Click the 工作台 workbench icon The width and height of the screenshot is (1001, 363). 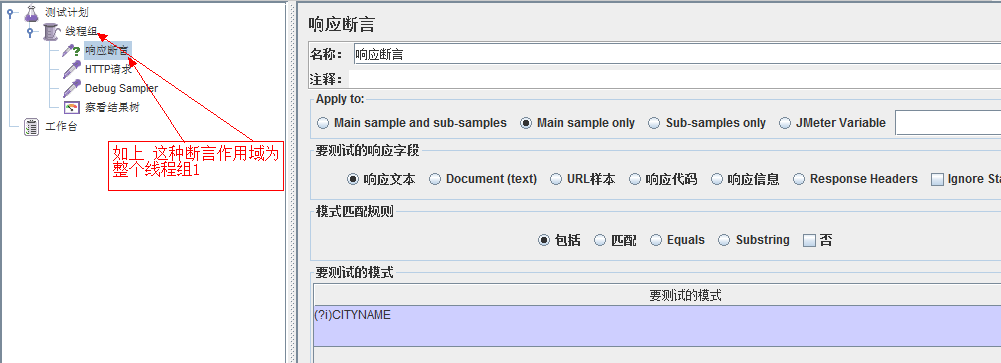tap(31, 126)
